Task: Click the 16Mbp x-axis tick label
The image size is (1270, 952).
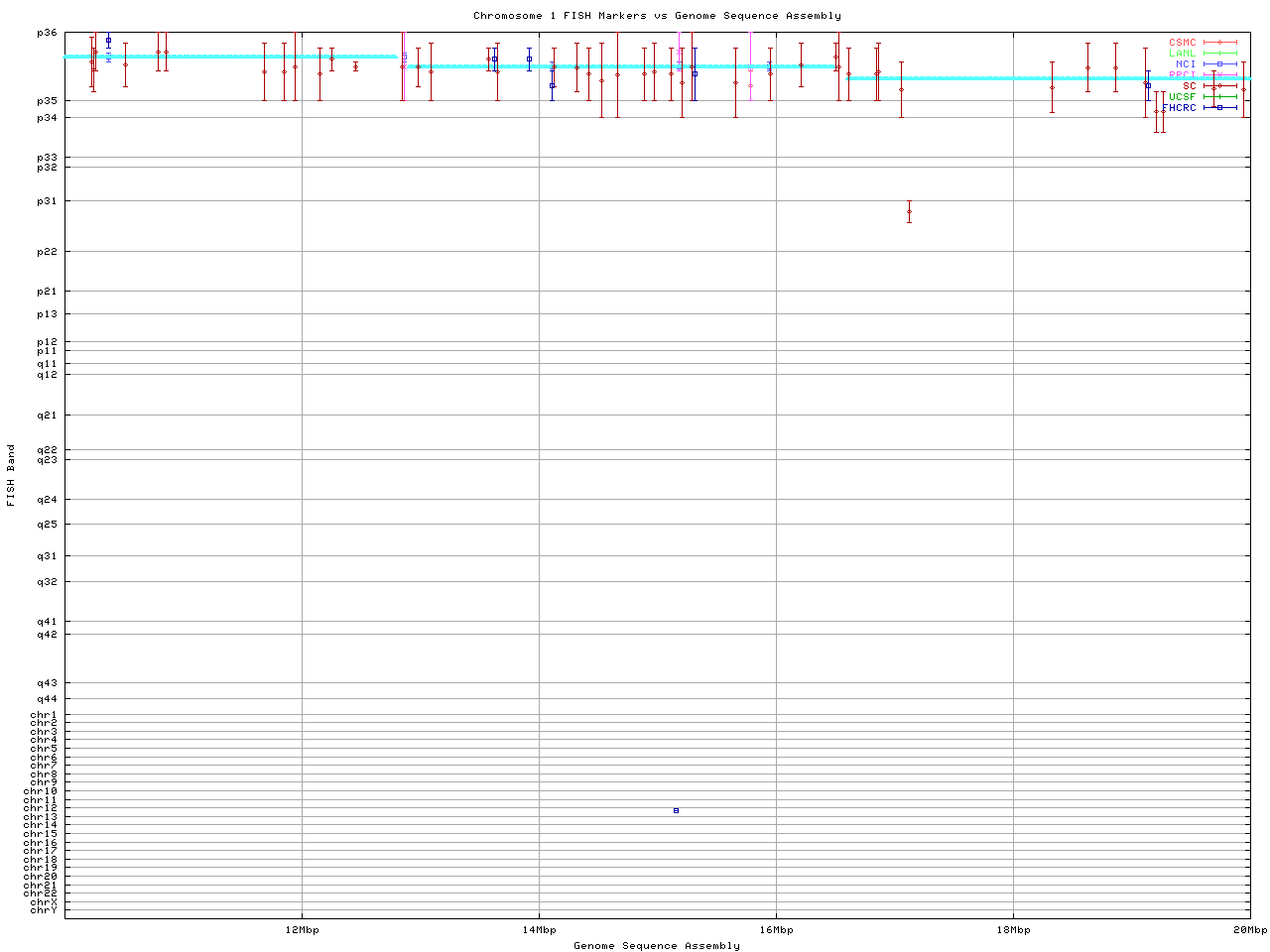Action: click(776, 930)
